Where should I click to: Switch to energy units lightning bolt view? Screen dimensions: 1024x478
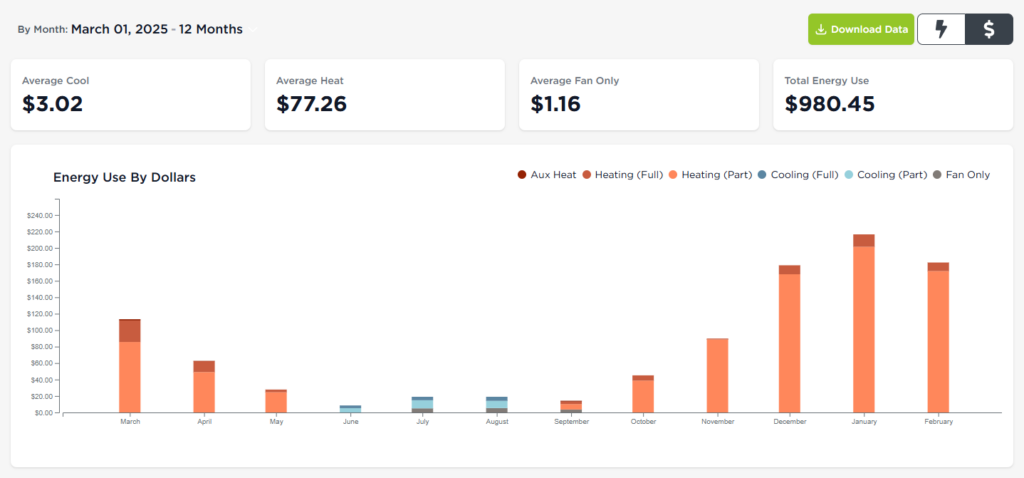click(x=941, y=30)
